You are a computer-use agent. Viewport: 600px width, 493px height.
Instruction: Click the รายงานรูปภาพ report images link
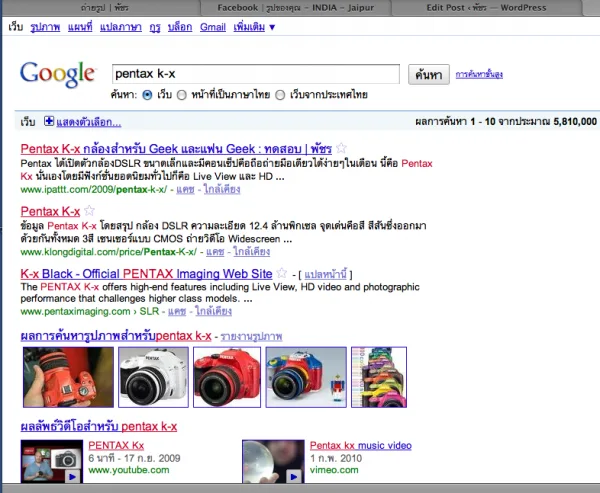click(x=251, y=336)
